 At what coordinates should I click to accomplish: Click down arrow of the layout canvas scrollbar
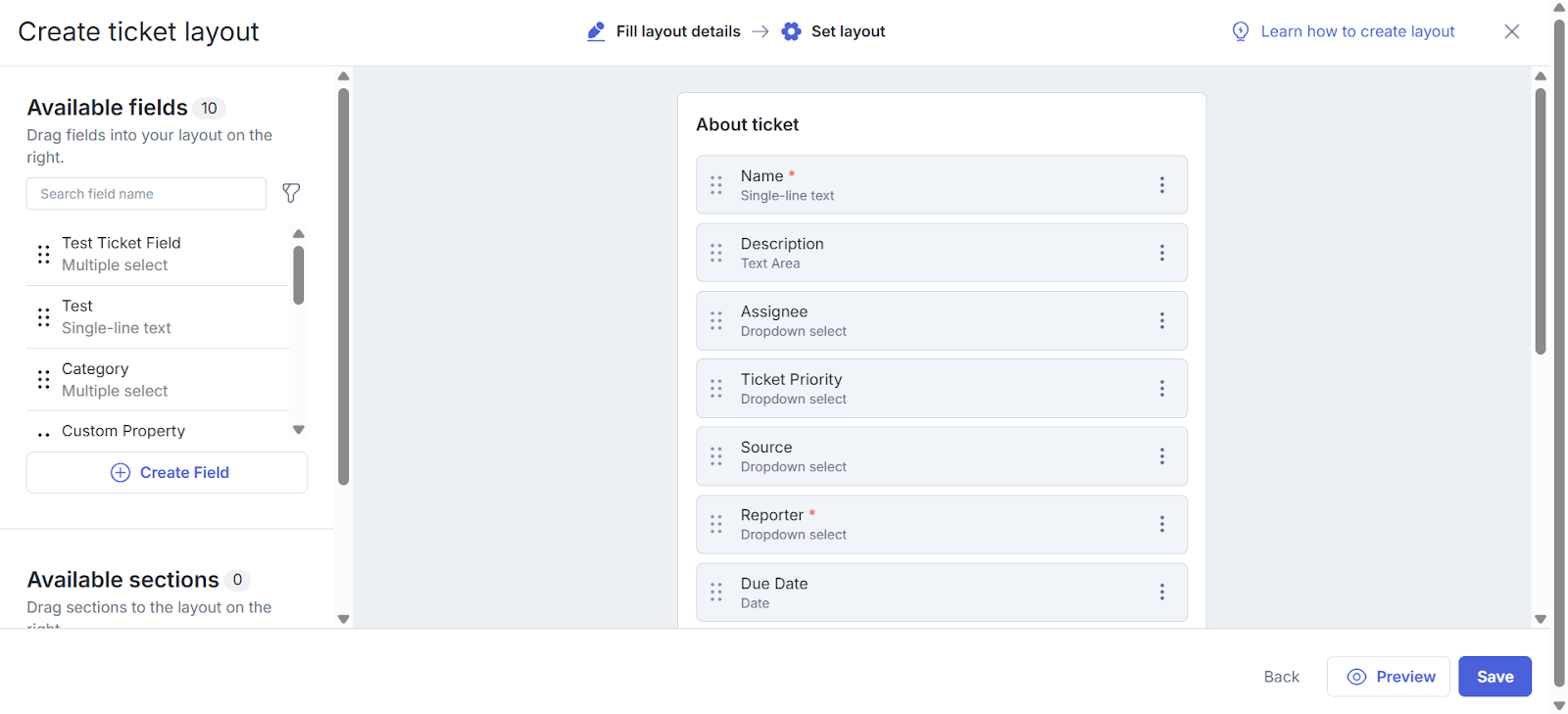pyautogui.click(x=1540, y=619)
